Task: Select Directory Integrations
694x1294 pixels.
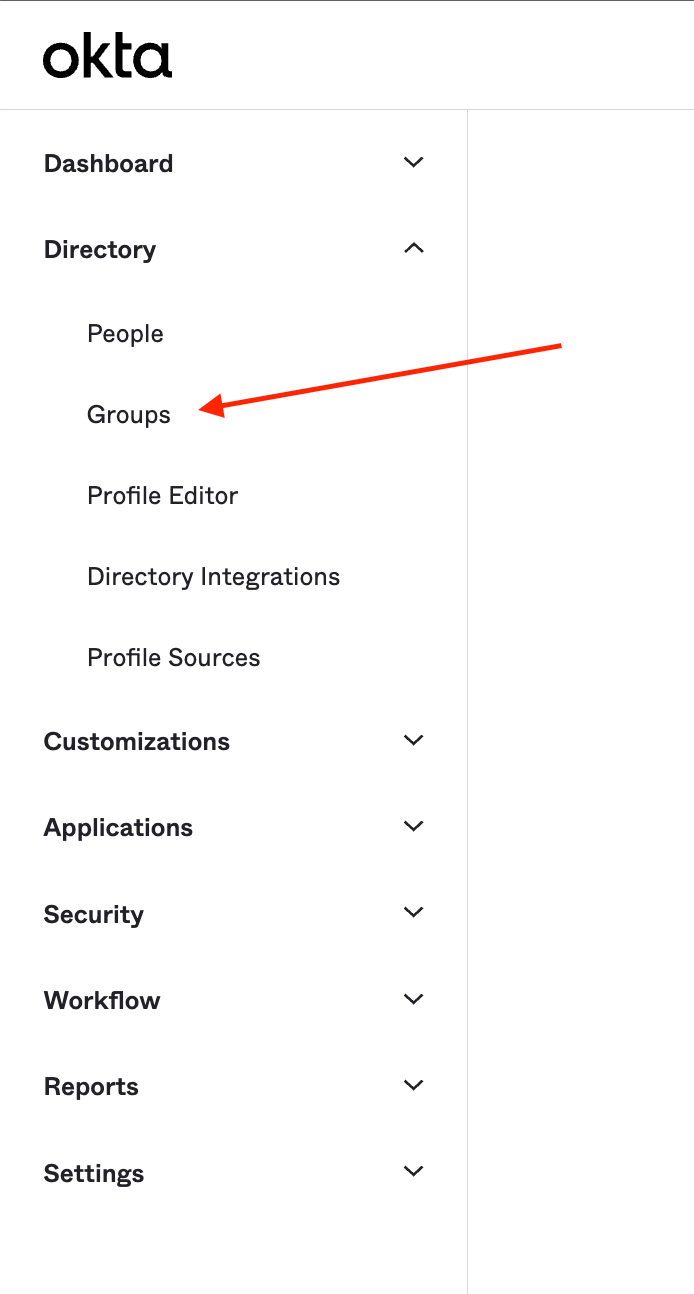Action: point(213,577)
